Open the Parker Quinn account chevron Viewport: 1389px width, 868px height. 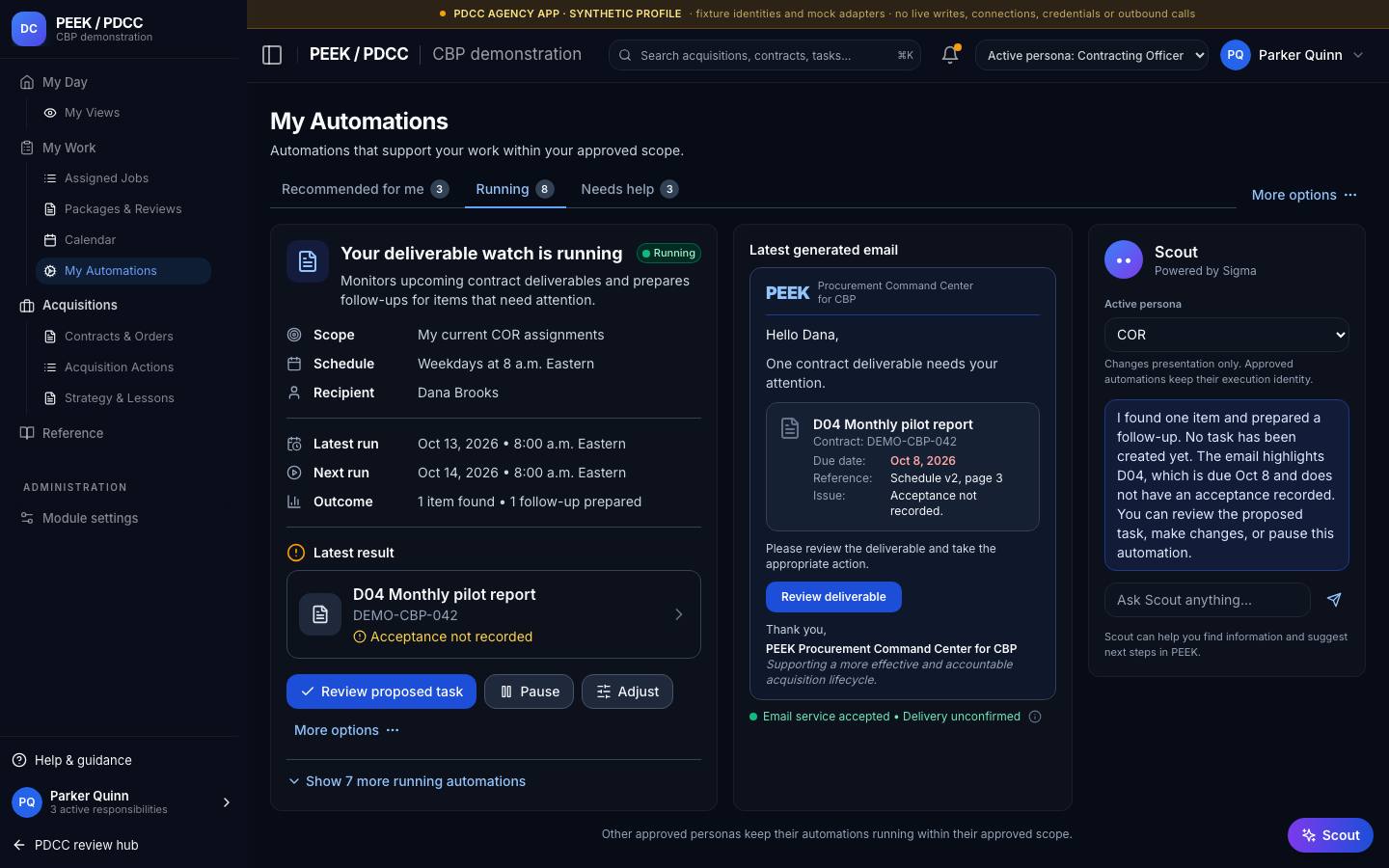click(1358, 55)
